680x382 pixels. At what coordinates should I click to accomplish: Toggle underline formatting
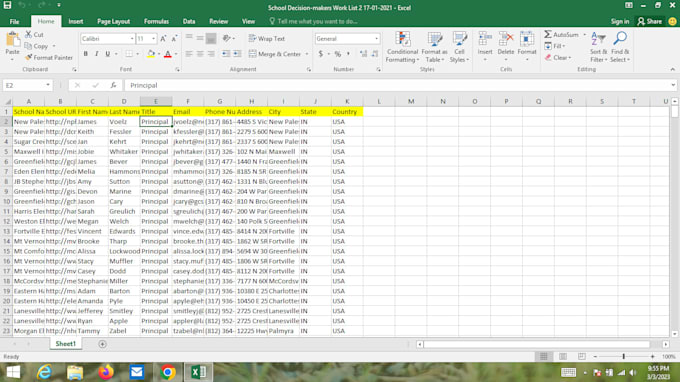click(x=107, y=54)
